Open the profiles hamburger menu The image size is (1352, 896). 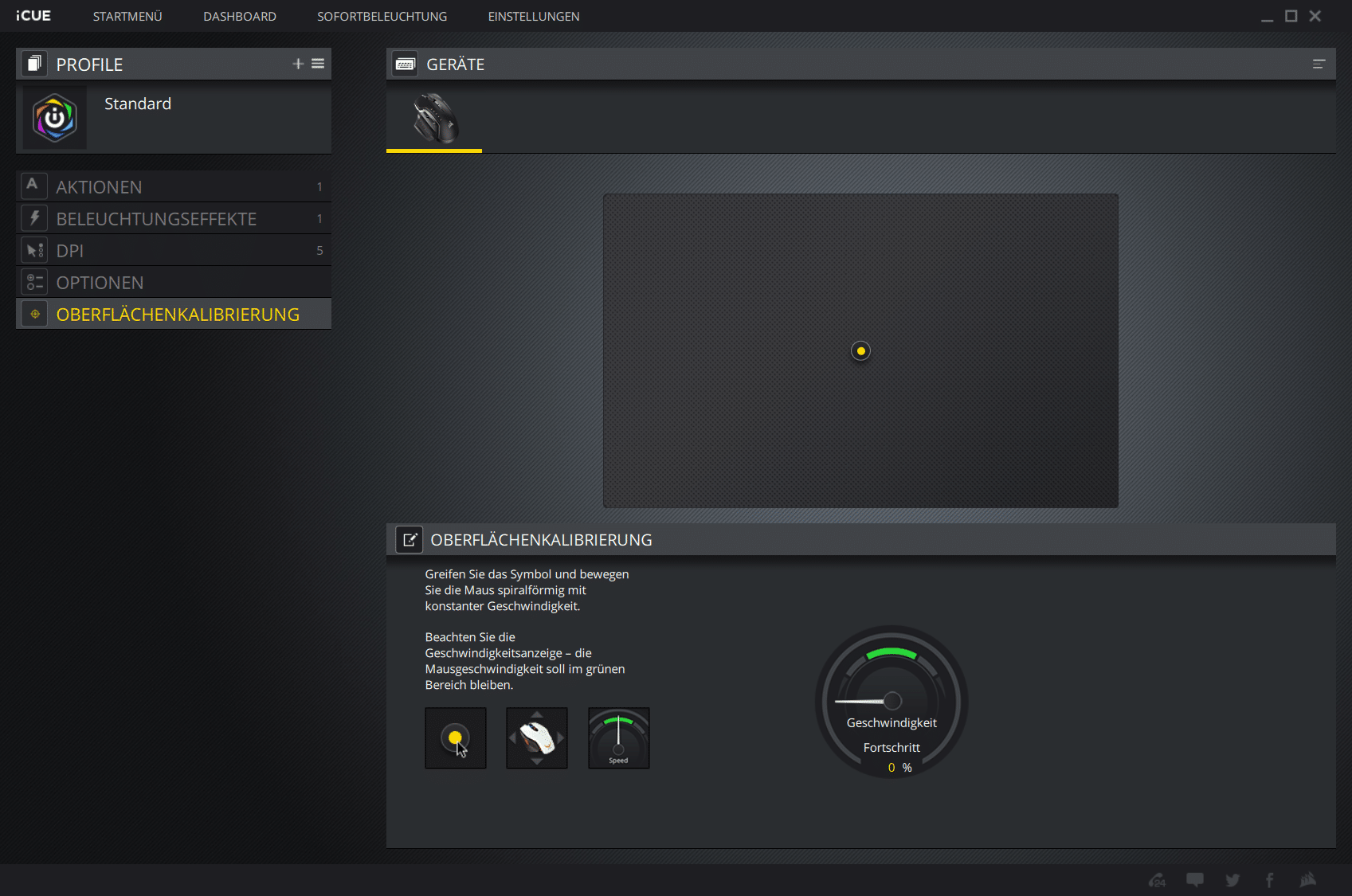318,64
